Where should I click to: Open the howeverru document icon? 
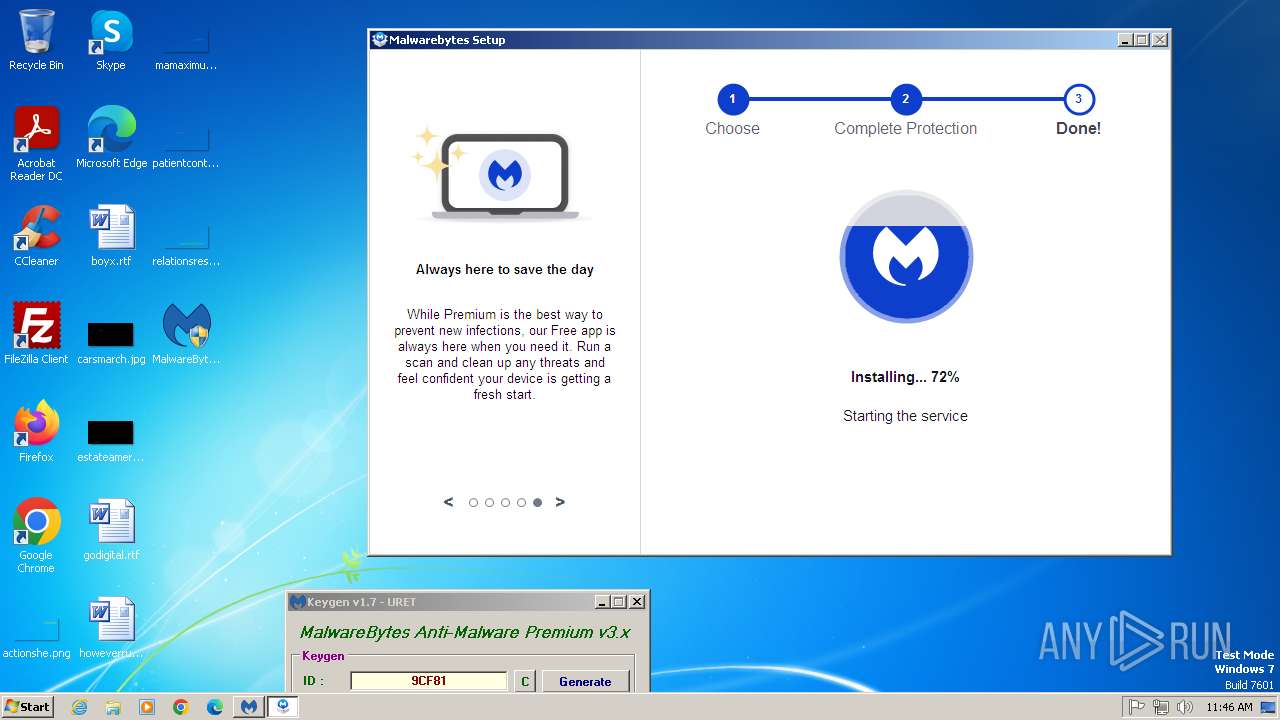(111, 628)
